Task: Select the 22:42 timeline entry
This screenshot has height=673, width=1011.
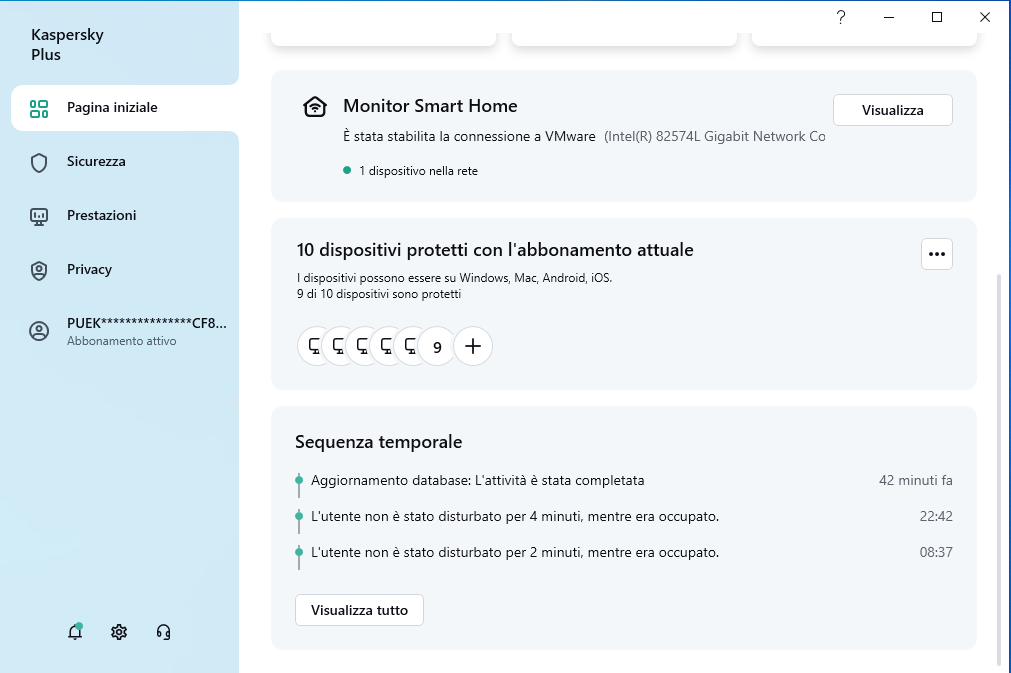Action: tap(623, 516)
